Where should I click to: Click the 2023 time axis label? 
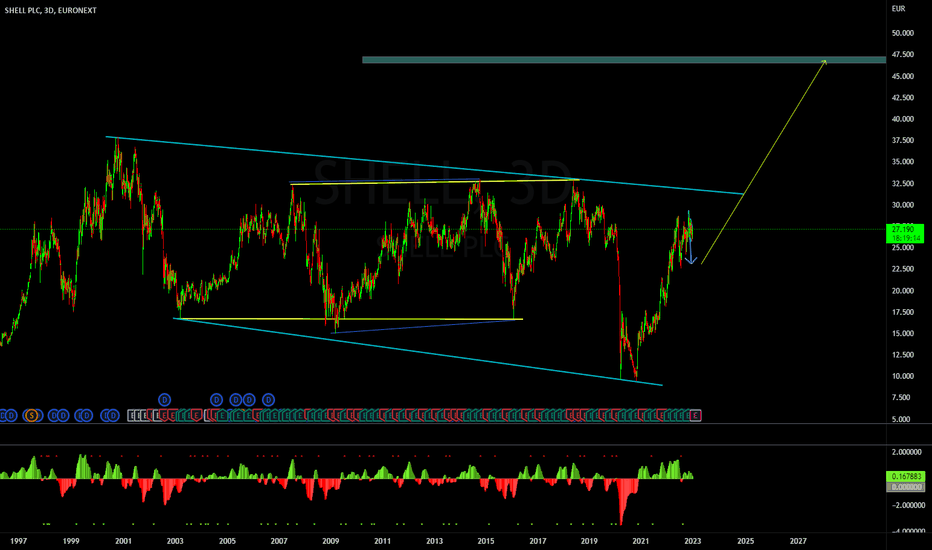point(692,540)
